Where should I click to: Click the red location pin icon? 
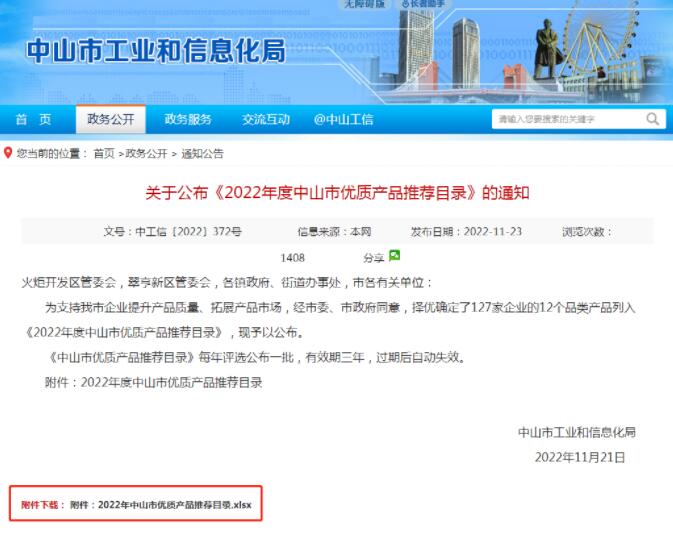point(8,153)
